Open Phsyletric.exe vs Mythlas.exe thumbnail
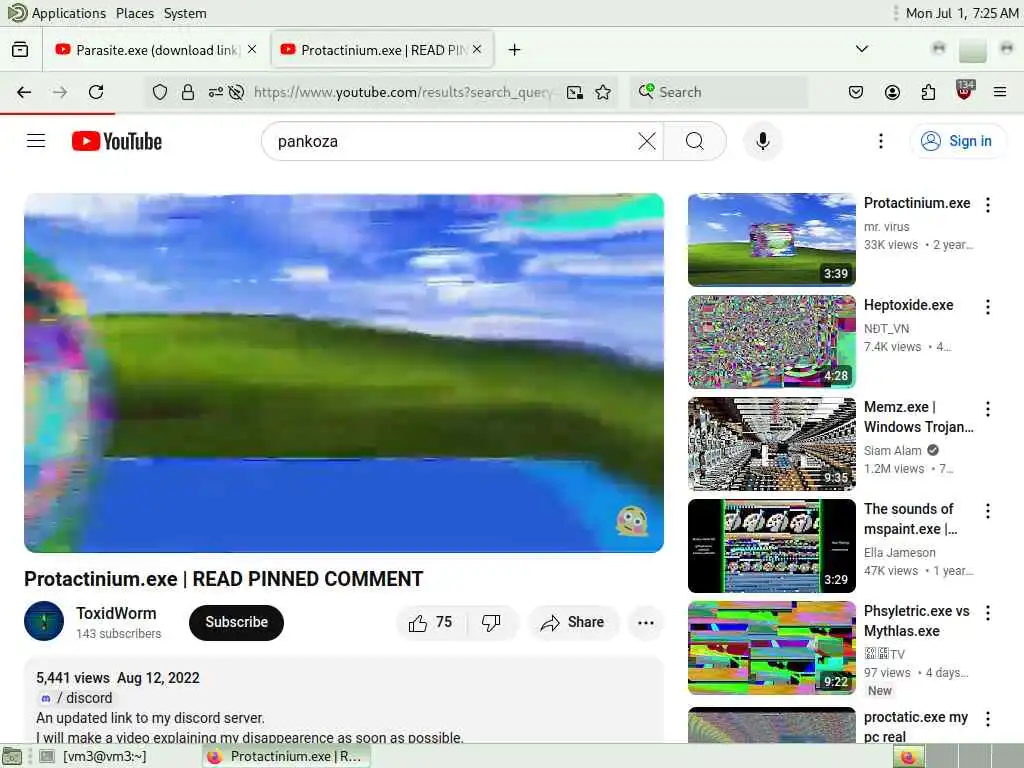The image size is (1024, 768). point(771,647)
